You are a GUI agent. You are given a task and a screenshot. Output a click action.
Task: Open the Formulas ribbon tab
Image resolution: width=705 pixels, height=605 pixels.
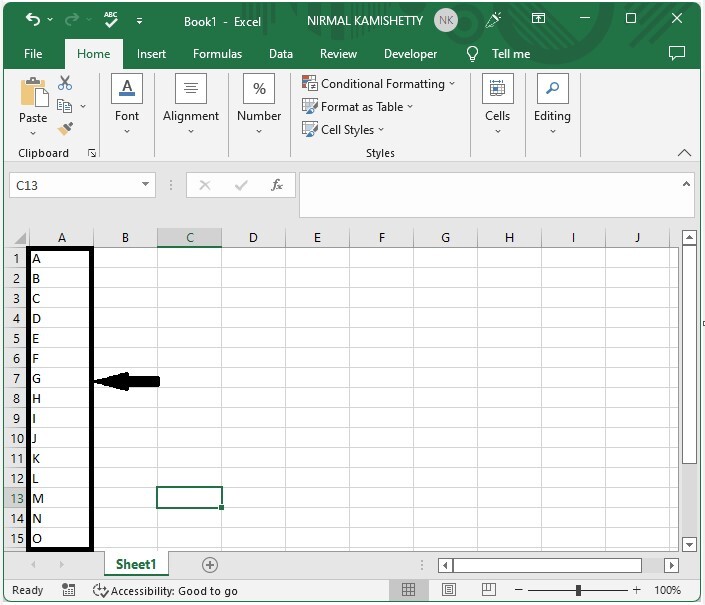click(217, 54)
